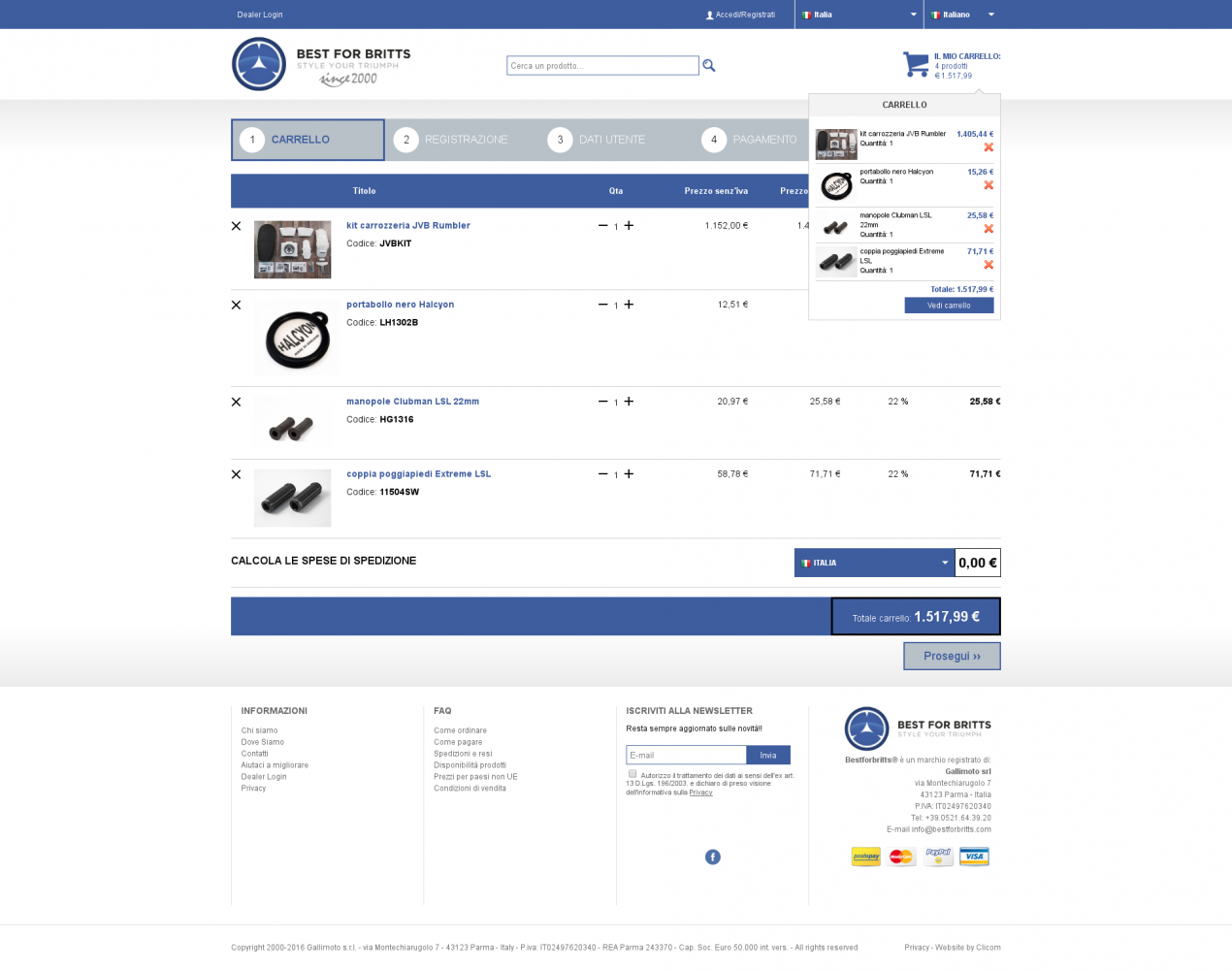Open Aiutaci a migliorare footer link

coord(275,765)
